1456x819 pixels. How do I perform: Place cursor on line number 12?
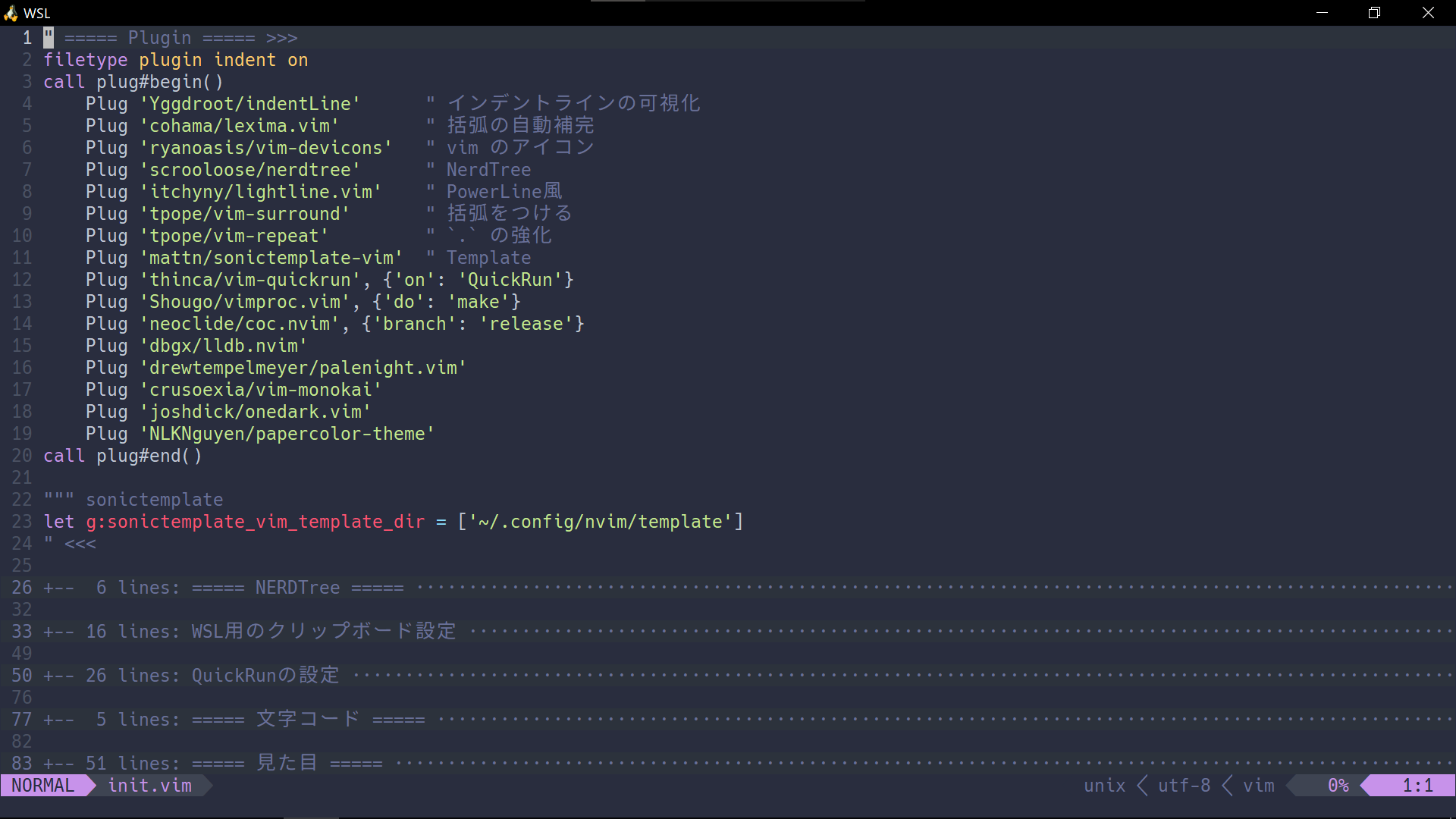point(22,280)
